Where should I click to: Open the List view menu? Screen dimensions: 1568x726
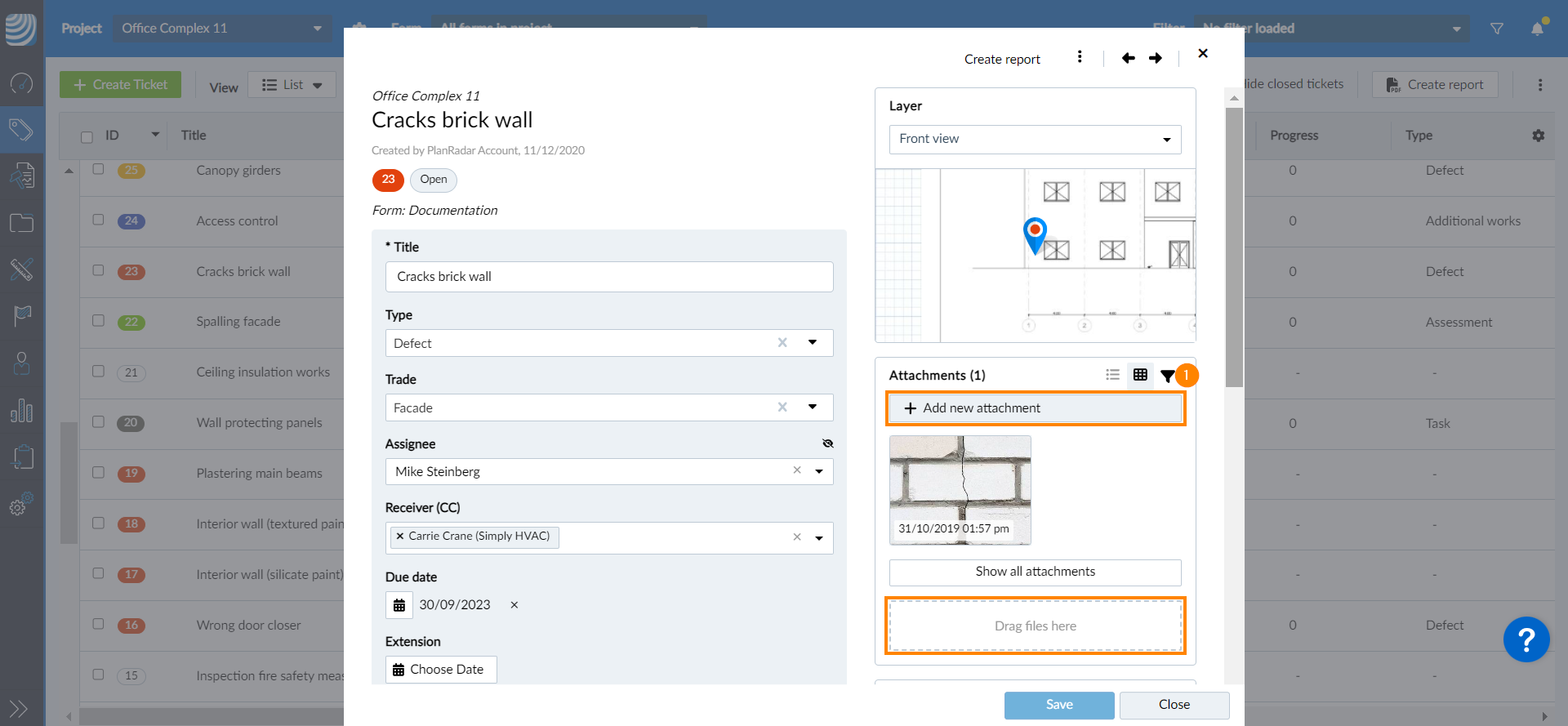pos(292,85)
